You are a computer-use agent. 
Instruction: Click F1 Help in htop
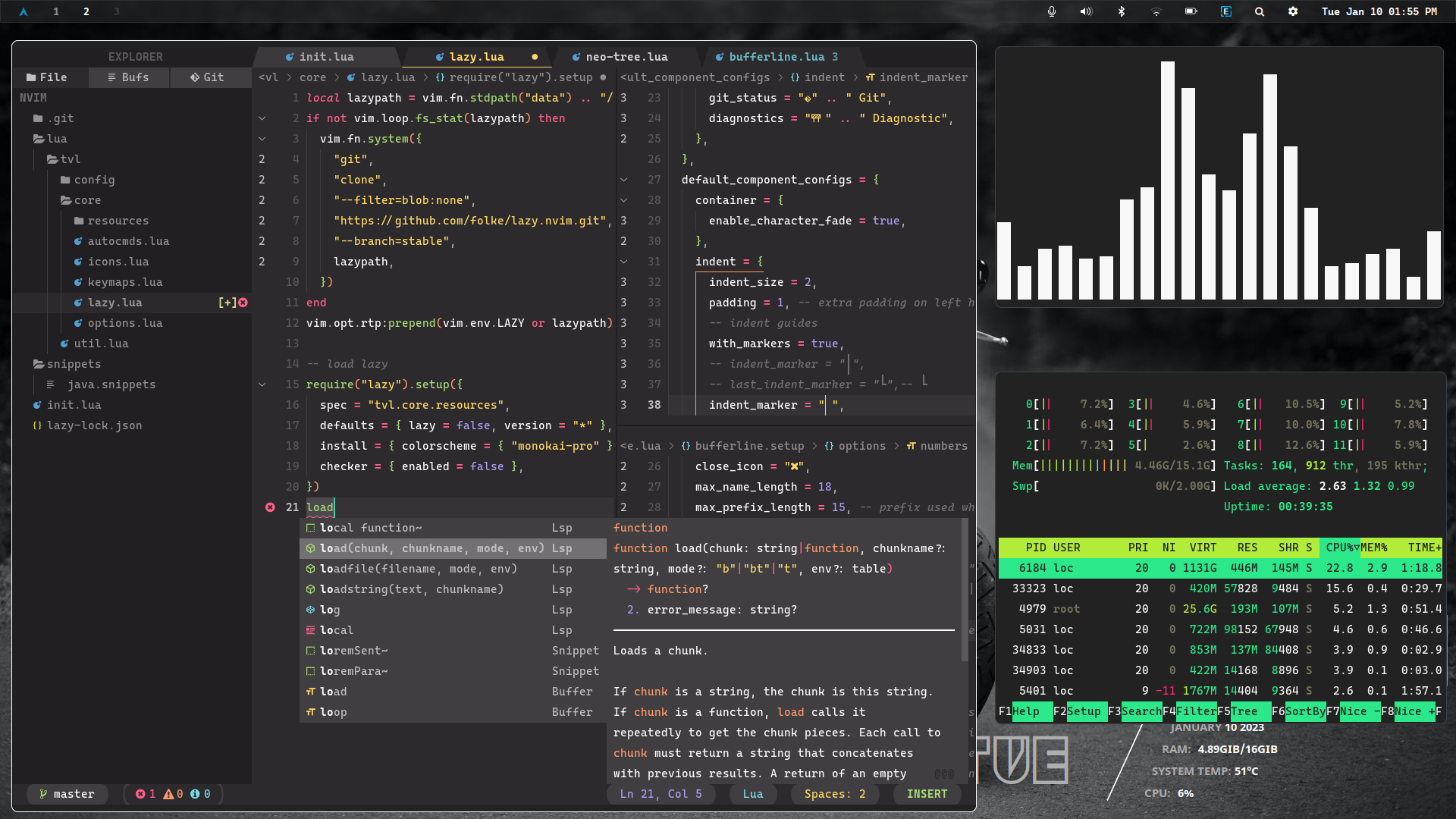click(1025, 711)
